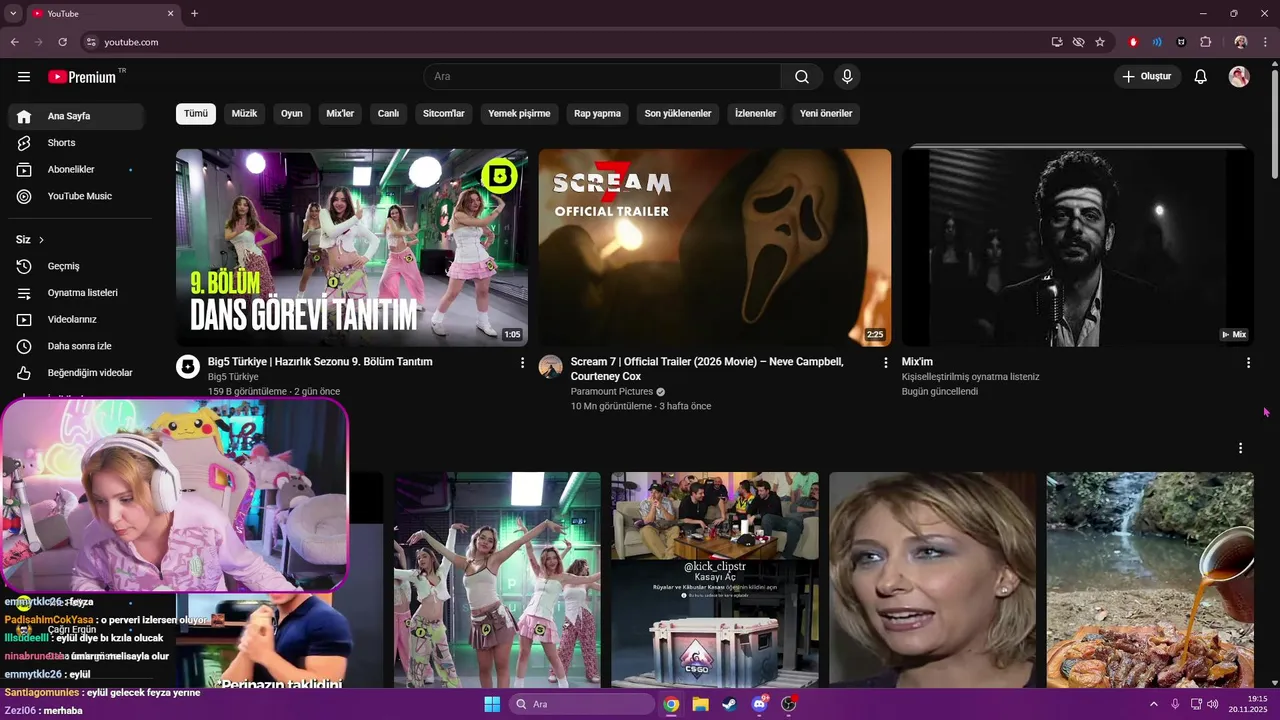The height and width of the screenshot is (720, 1280).
Task: Open File Explorer from the taskbar
Action: pyautogui.click(x=701, y=704)
